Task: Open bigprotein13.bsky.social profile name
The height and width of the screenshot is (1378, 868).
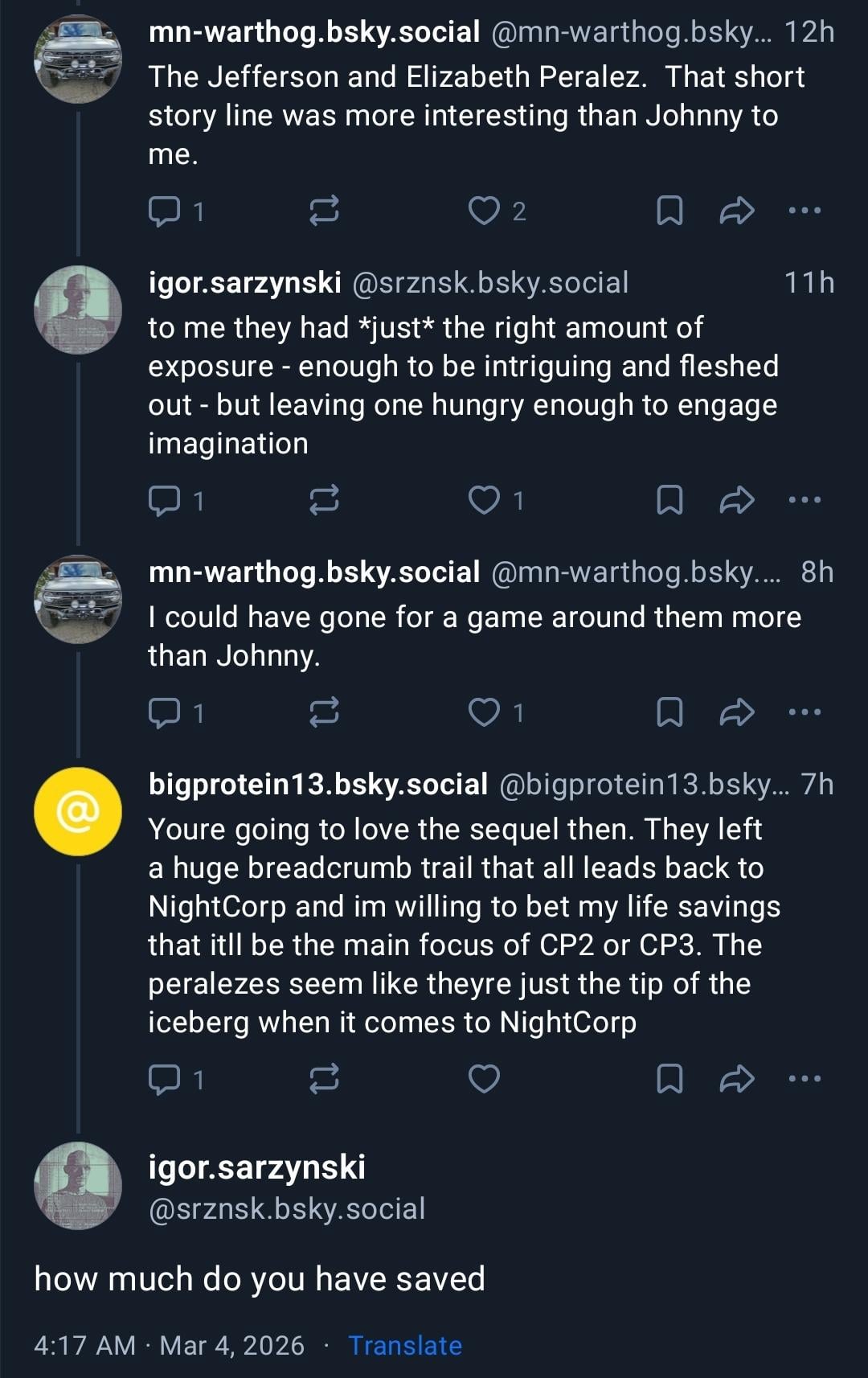Action: point(318,785)
